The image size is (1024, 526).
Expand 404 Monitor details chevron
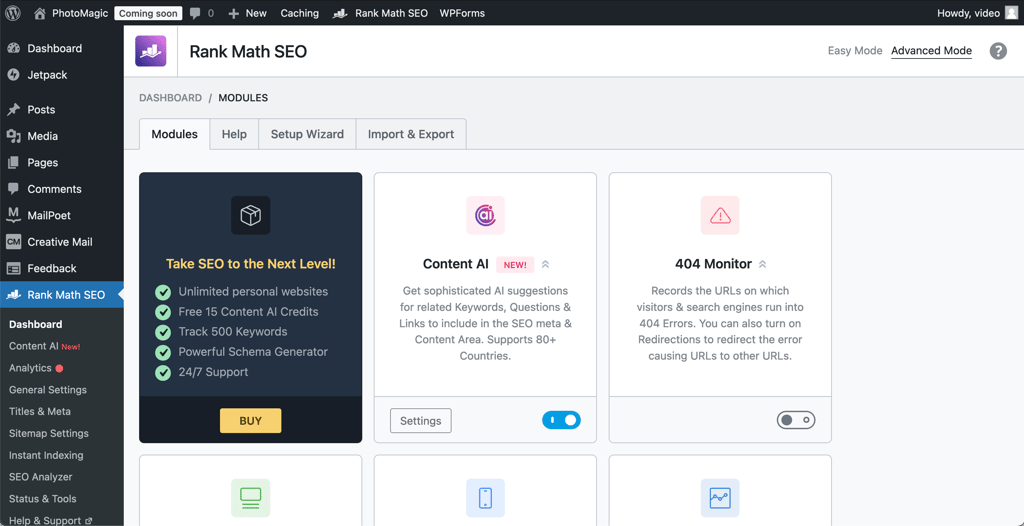point(762,265)
